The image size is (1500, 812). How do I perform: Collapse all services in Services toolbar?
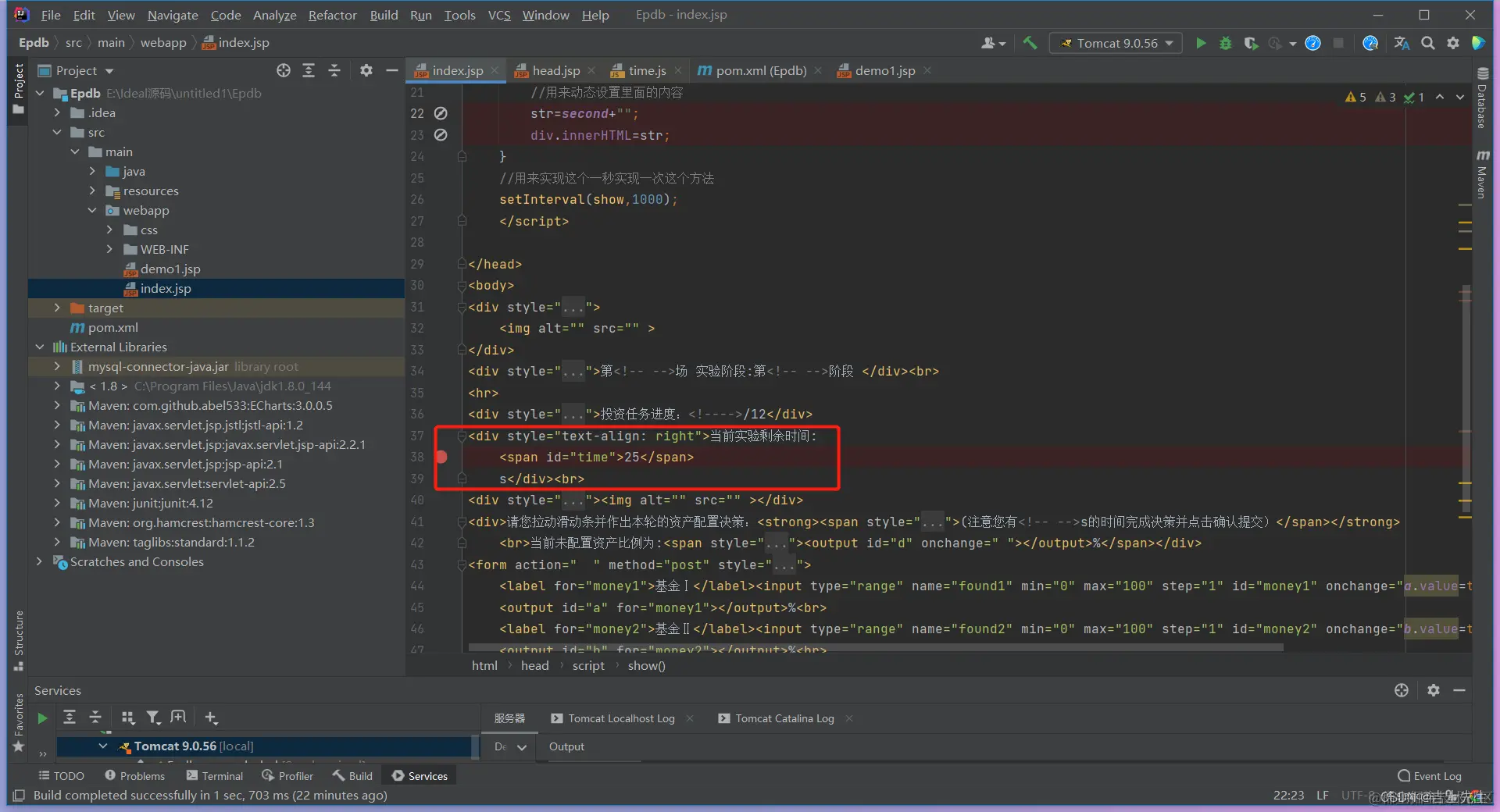95,718
